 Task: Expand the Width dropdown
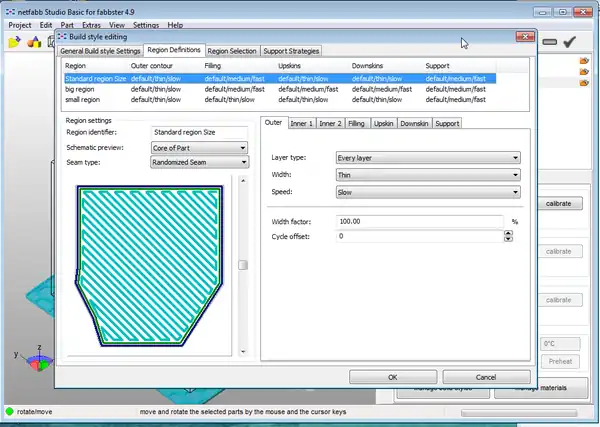[x=428, y=174]
